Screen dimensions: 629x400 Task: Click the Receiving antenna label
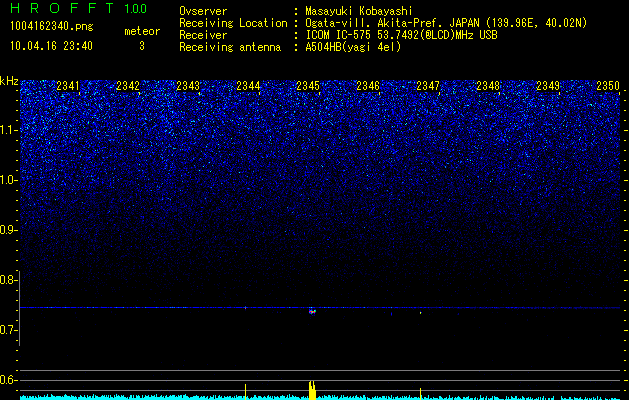pyautogui.click(x=230, y=47)
